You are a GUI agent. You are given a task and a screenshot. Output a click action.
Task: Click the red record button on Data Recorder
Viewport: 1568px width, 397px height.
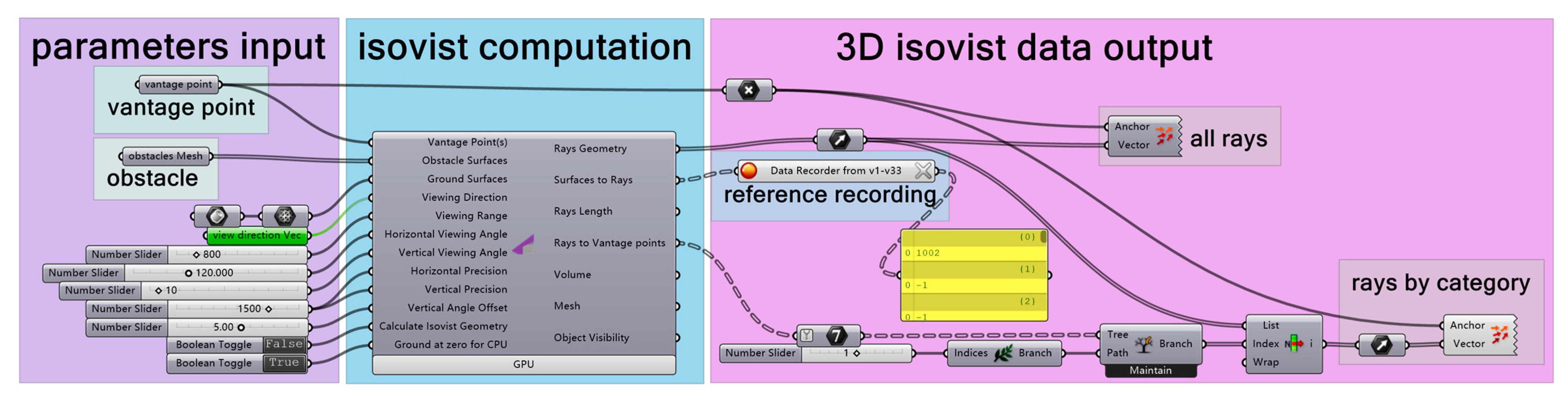749,170
